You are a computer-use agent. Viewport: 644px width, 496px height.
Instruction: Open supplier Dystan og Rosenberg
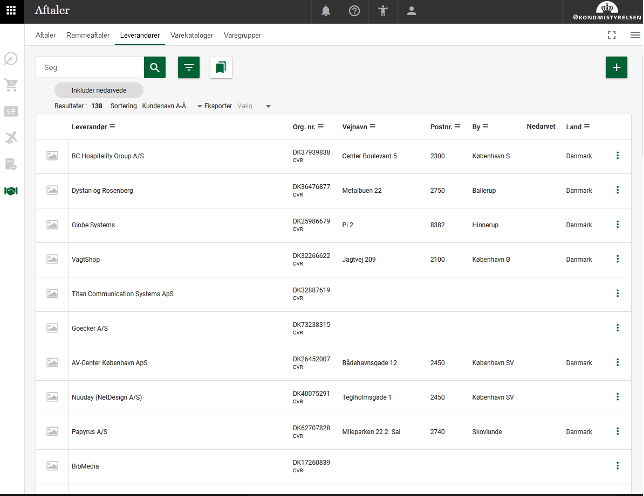pyautogui.click(x=102, y=191)
